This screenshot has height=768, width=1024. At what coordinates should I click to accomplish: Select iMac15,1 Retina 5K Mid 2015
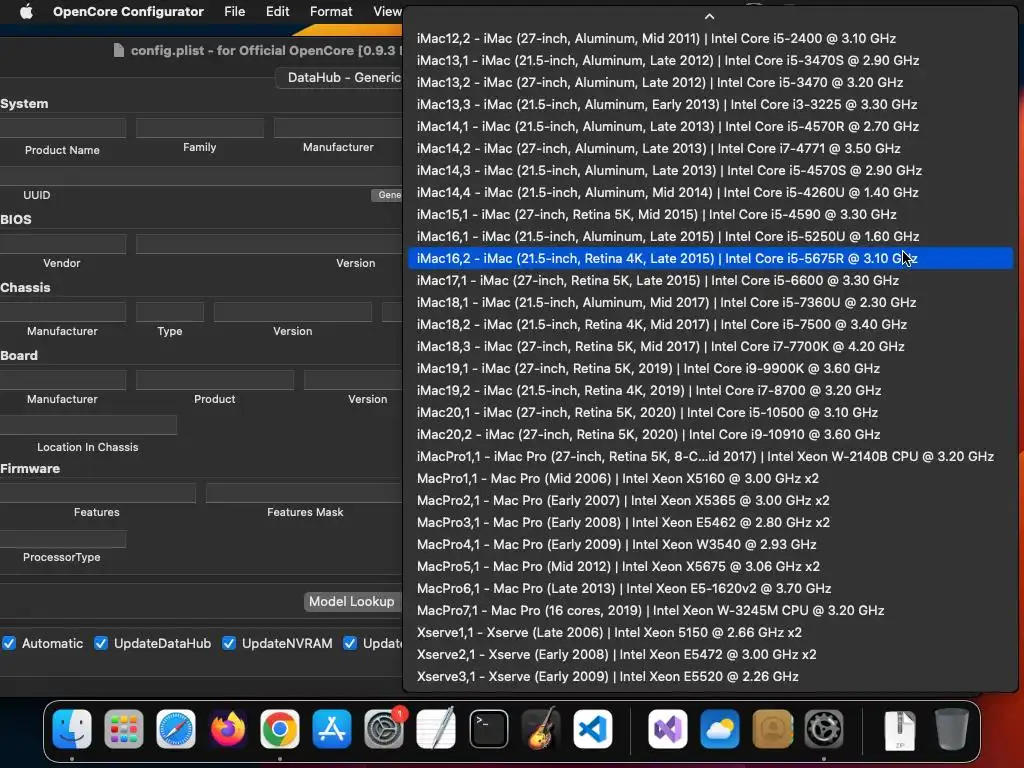click(710, 214)
